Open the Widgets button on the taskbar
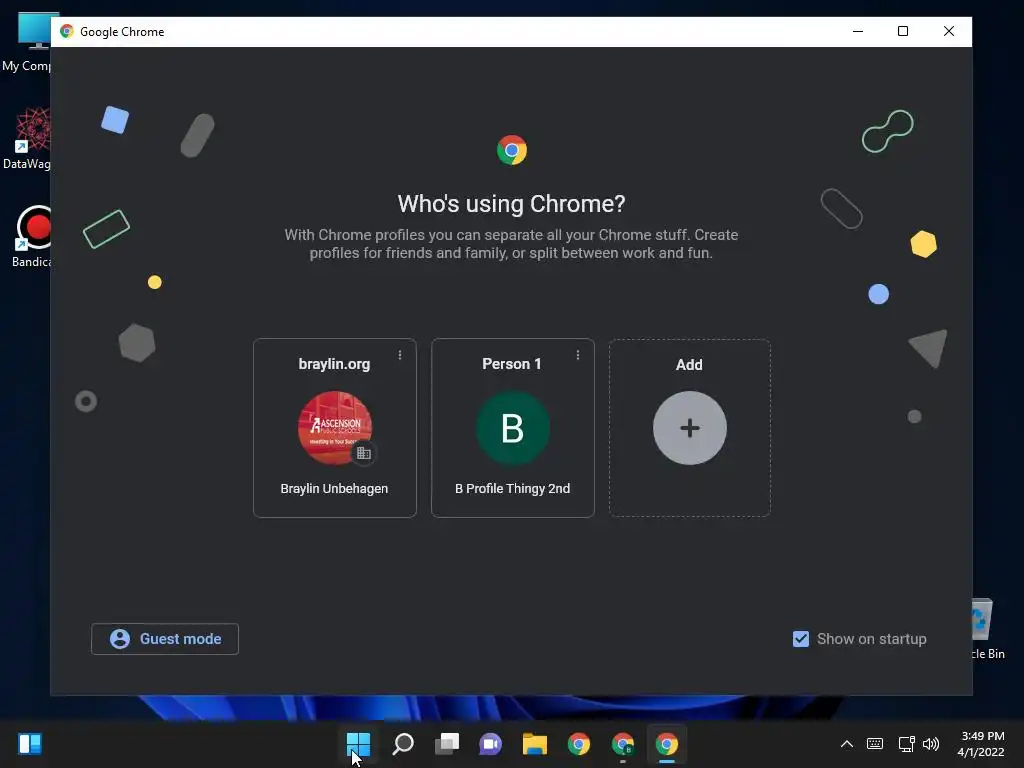Image resolution: width=1024 pixels, height=768 pixels. pyautogui.click(x=30, y=744)
